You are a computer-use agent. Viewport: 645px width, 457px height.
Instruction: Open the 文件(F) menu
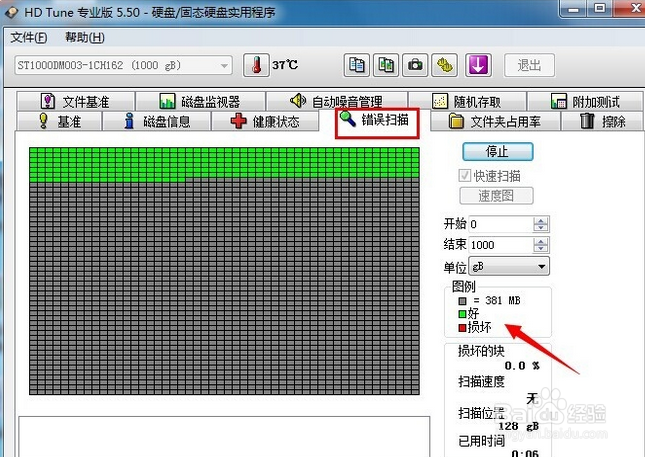(28, 38)
